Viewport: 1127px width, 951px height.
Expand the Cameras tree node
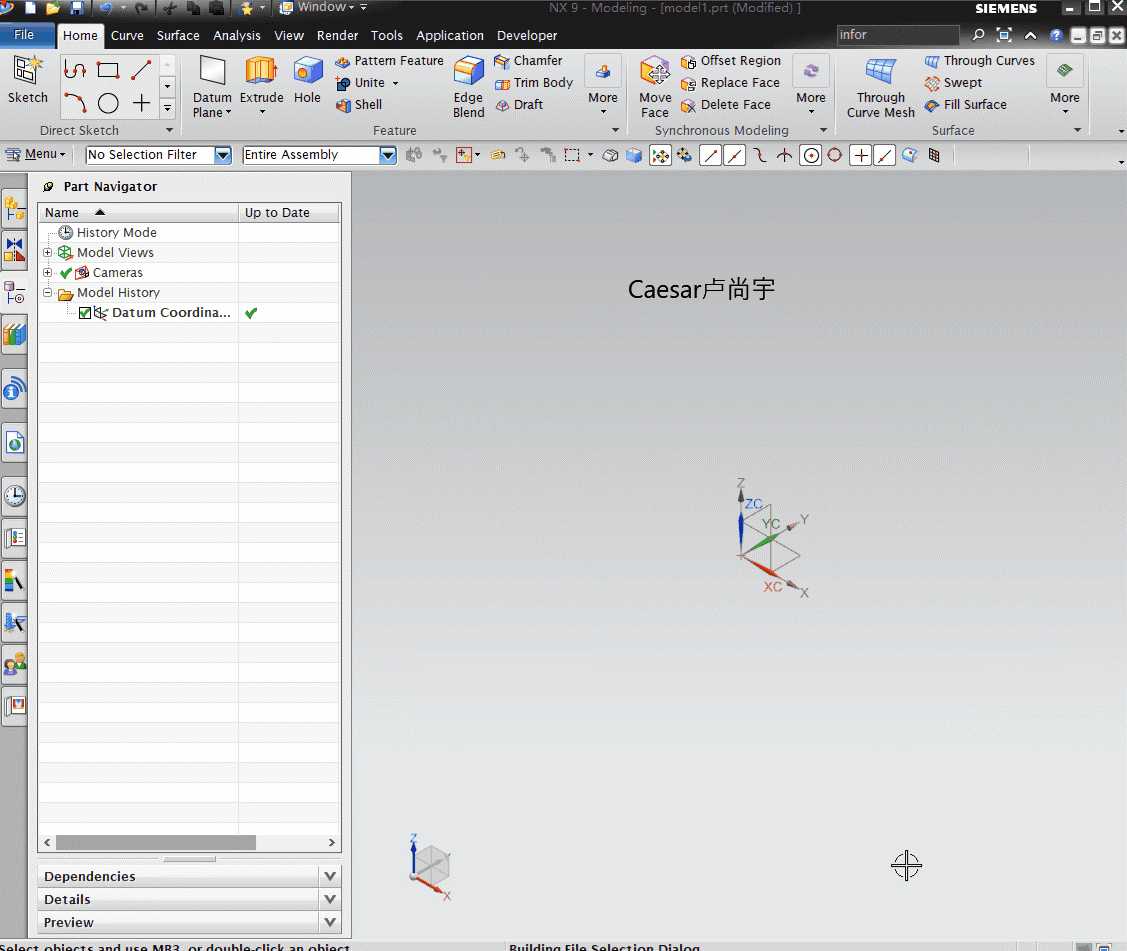[47, 272]
